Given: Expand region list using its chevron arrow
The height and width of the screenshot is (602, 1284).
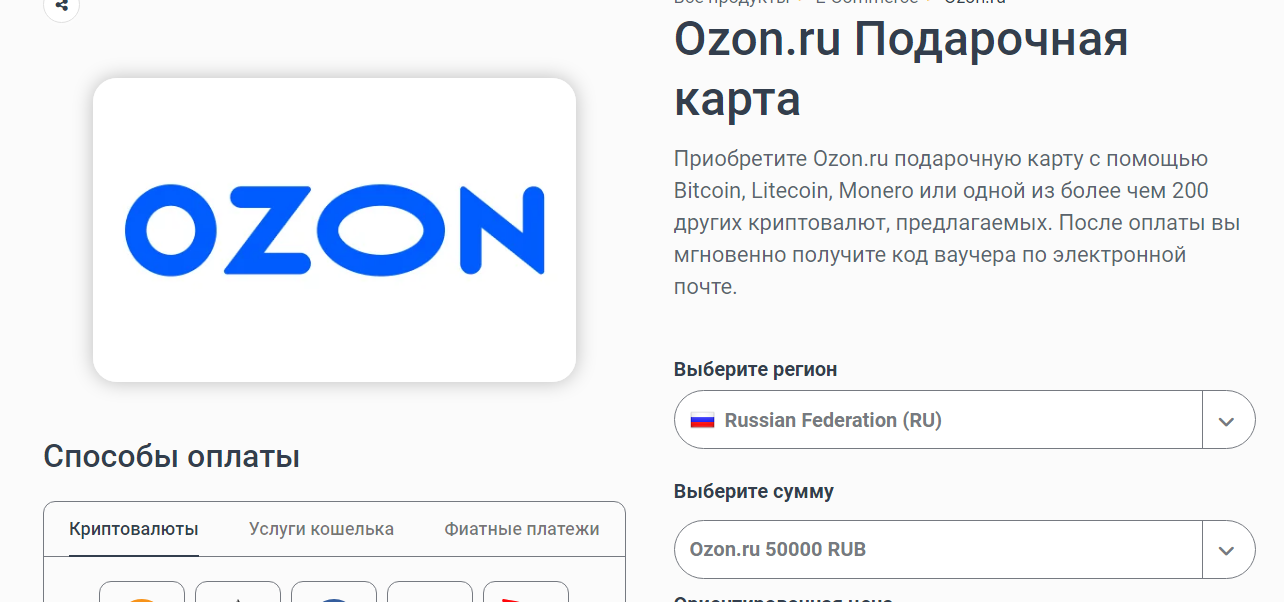Looking at the screenshot, I should point(1227,420).
